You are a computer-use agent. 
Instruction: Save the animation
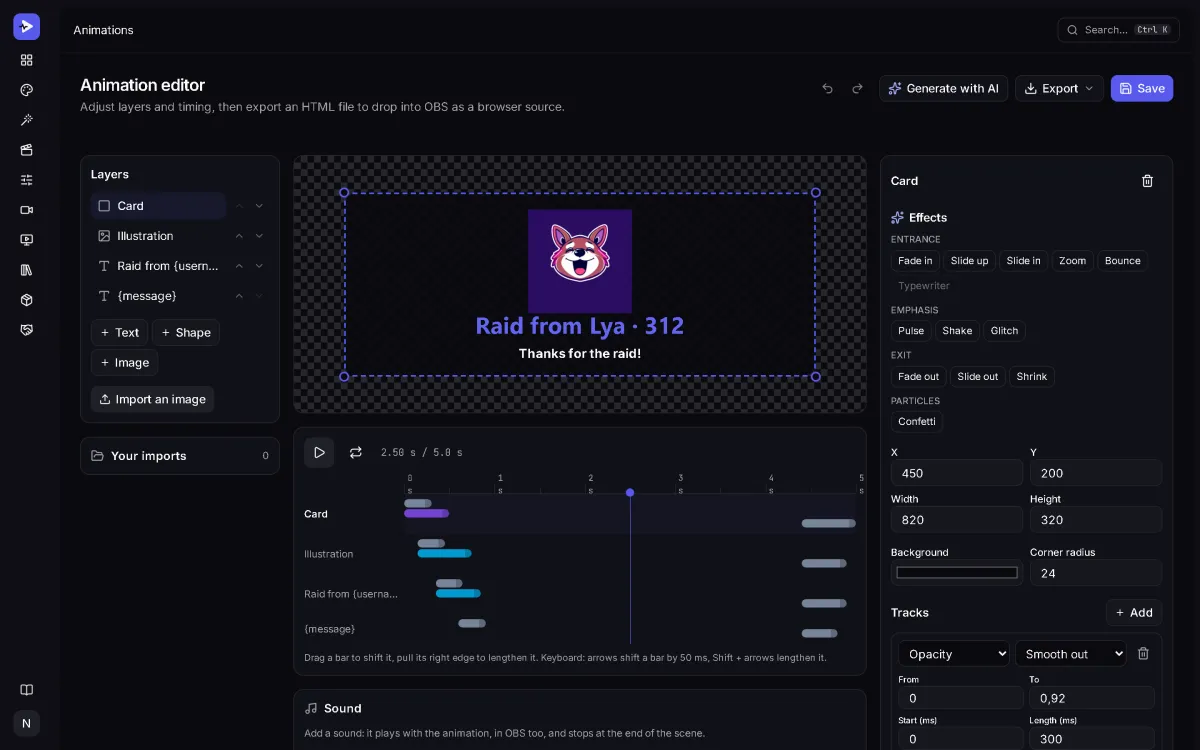click(x=1141, y=88)
